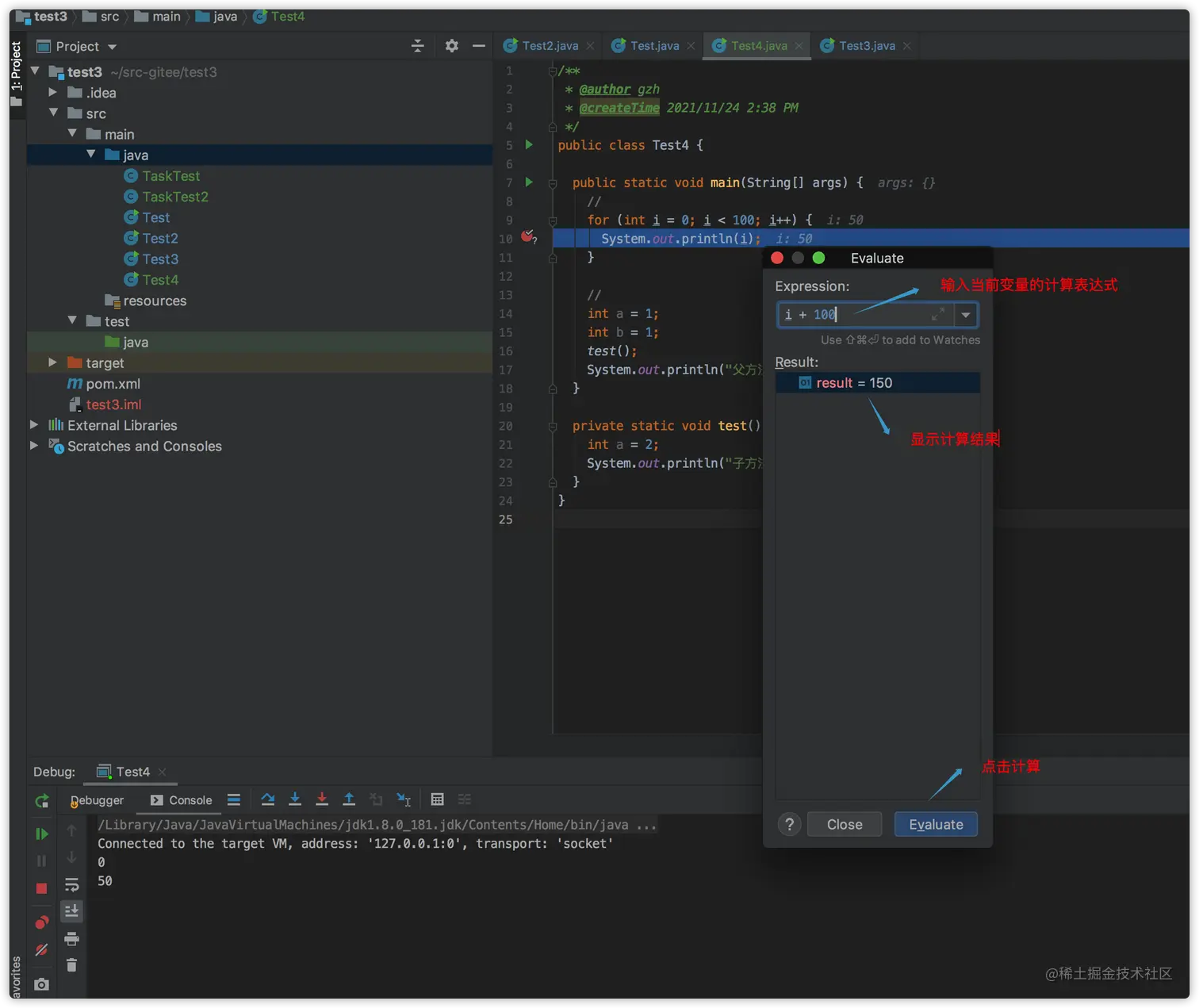Open the Console tab

[182, 800]
